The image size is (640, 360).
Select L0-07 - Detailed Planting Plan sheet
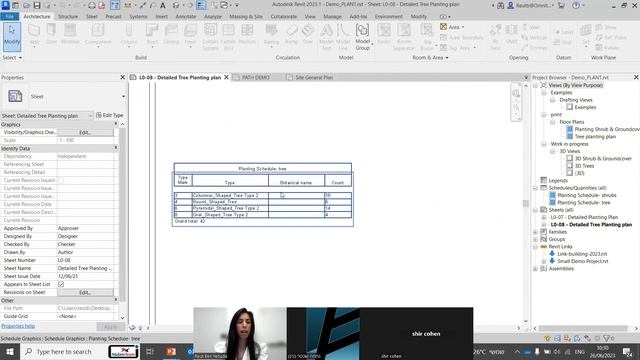coord(584,217)
